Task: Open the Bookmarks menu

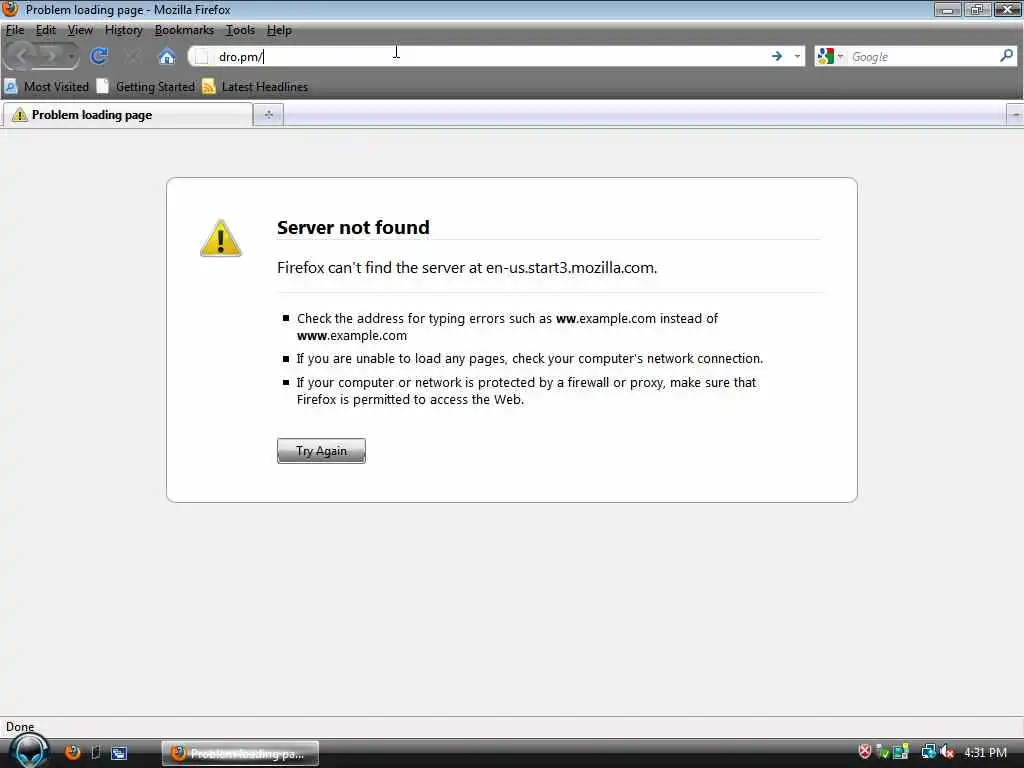Action: pos(184,30)
